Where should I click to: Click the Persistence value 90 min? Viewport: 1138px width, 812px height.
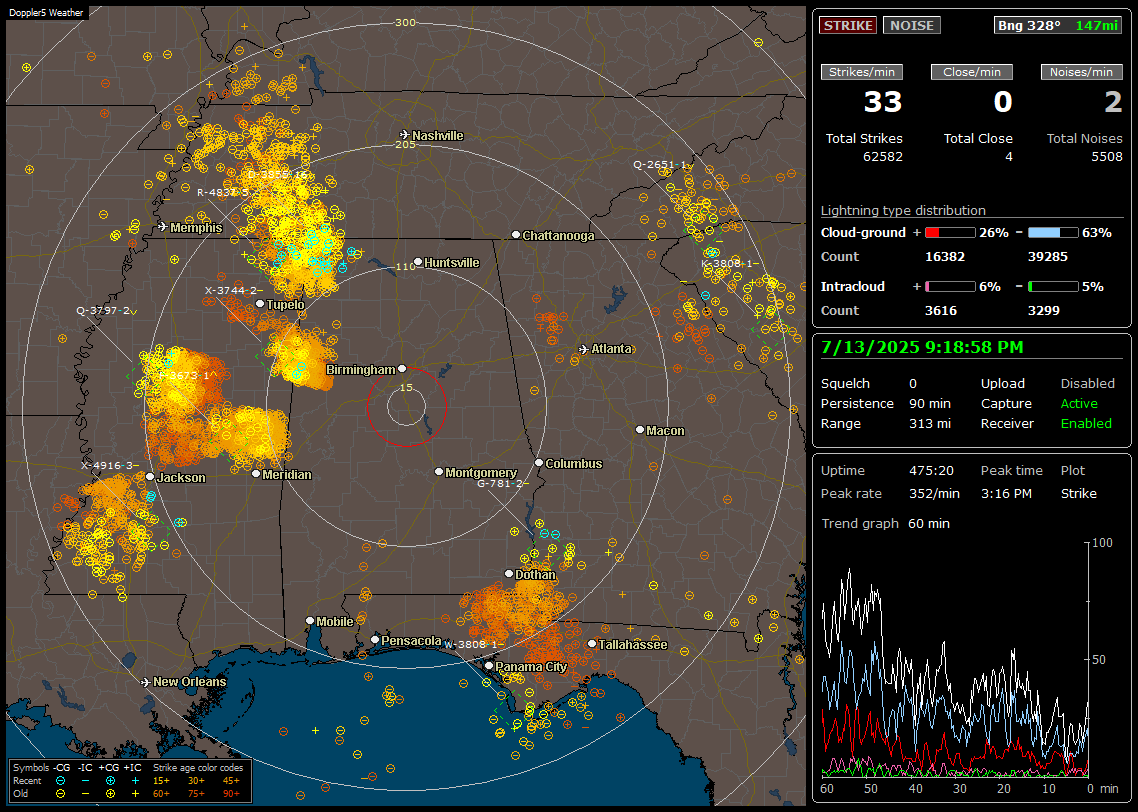pos(930,403)
